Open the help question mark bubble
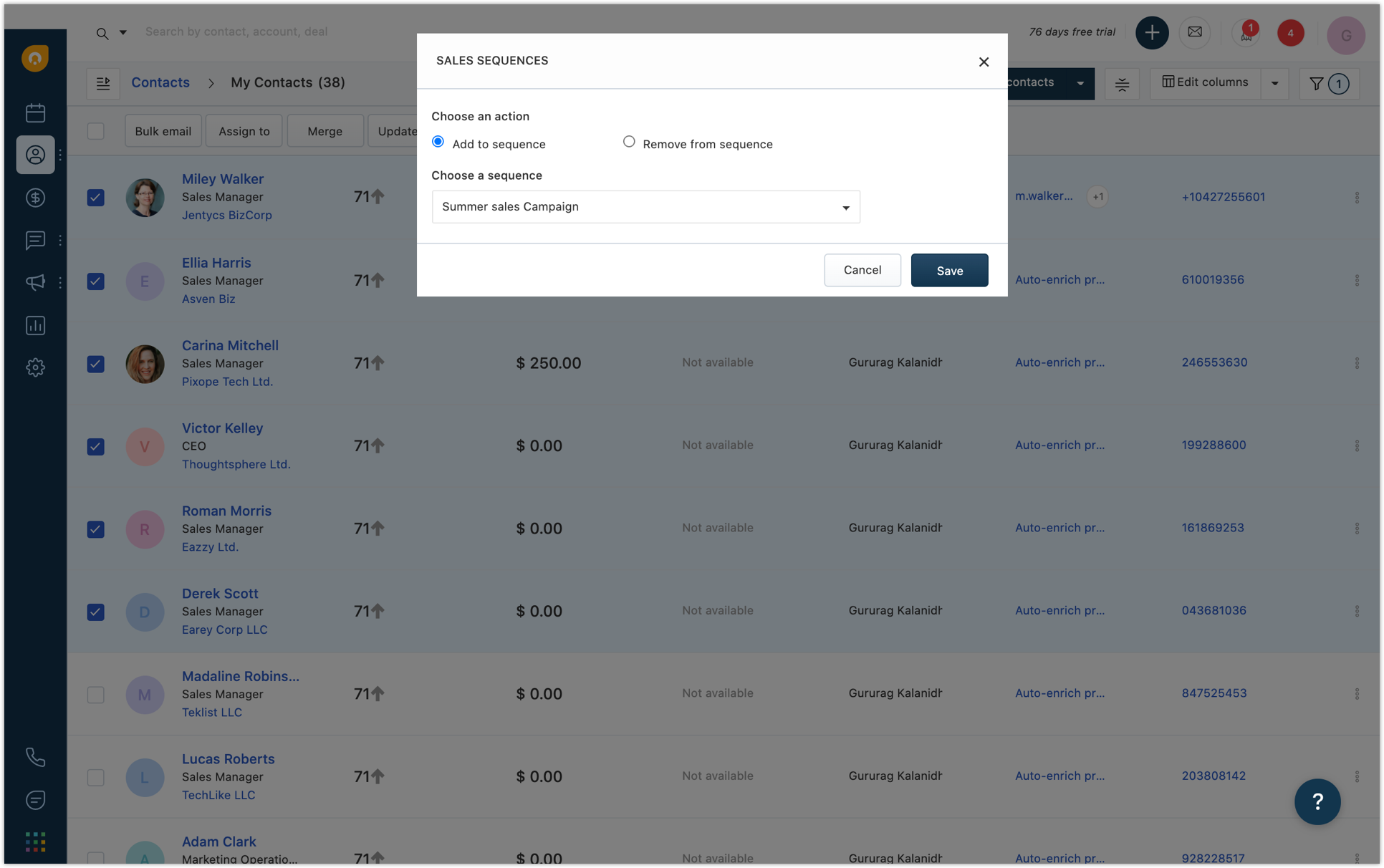1384x868 pixels. click(1317, 801)
